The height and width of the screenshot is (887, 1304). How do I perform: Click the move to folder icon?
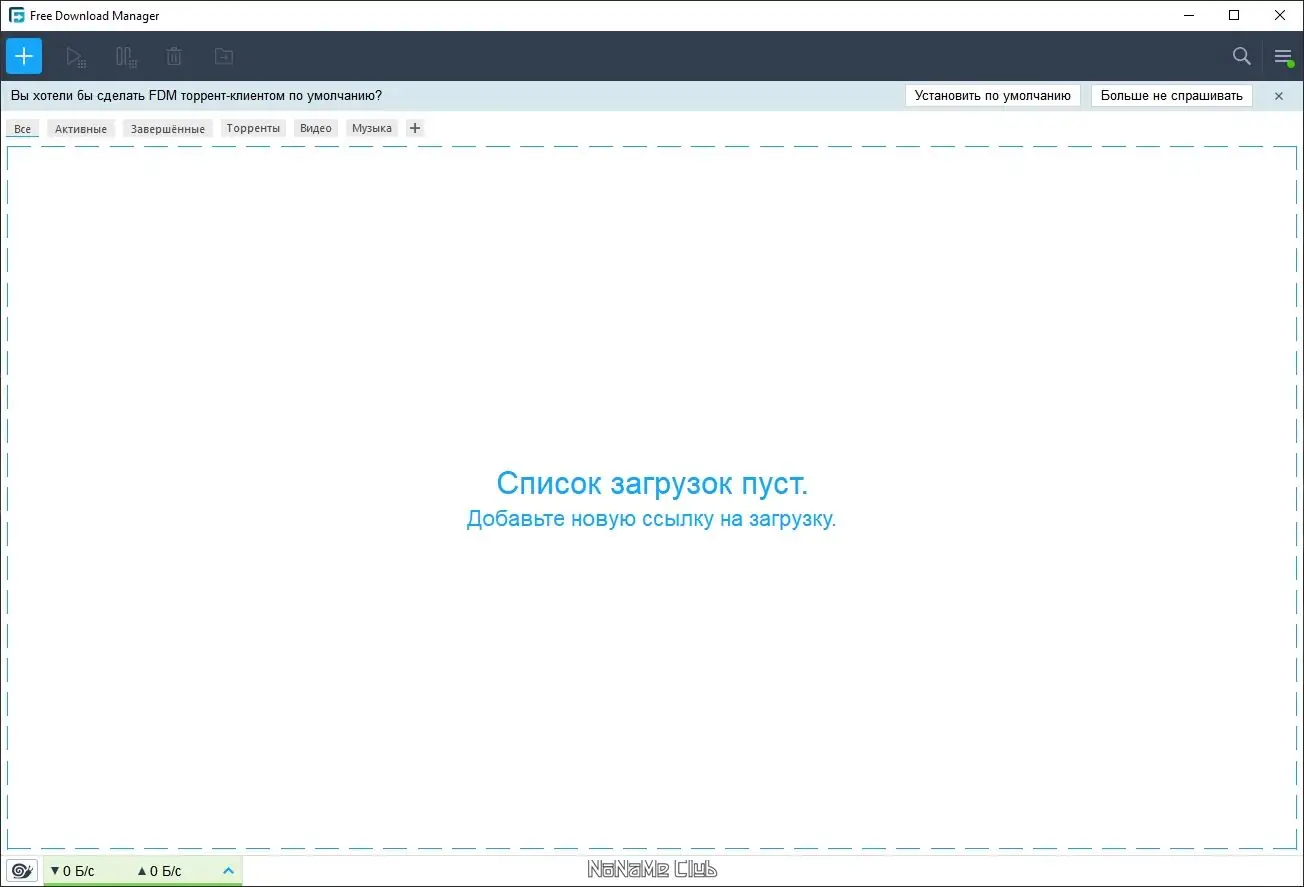(x=224, y=57)
